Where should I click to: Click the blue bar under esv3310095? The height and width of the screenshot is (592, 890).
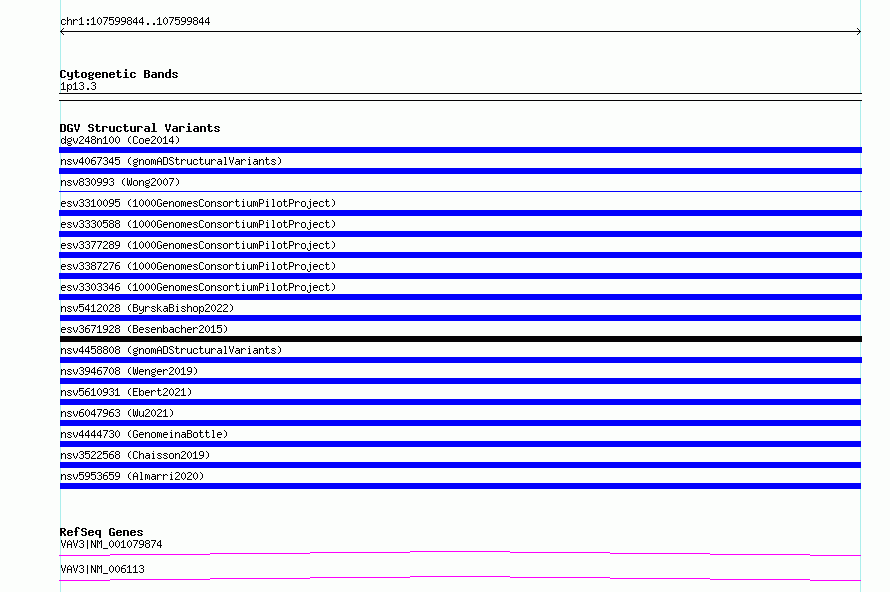460,213
